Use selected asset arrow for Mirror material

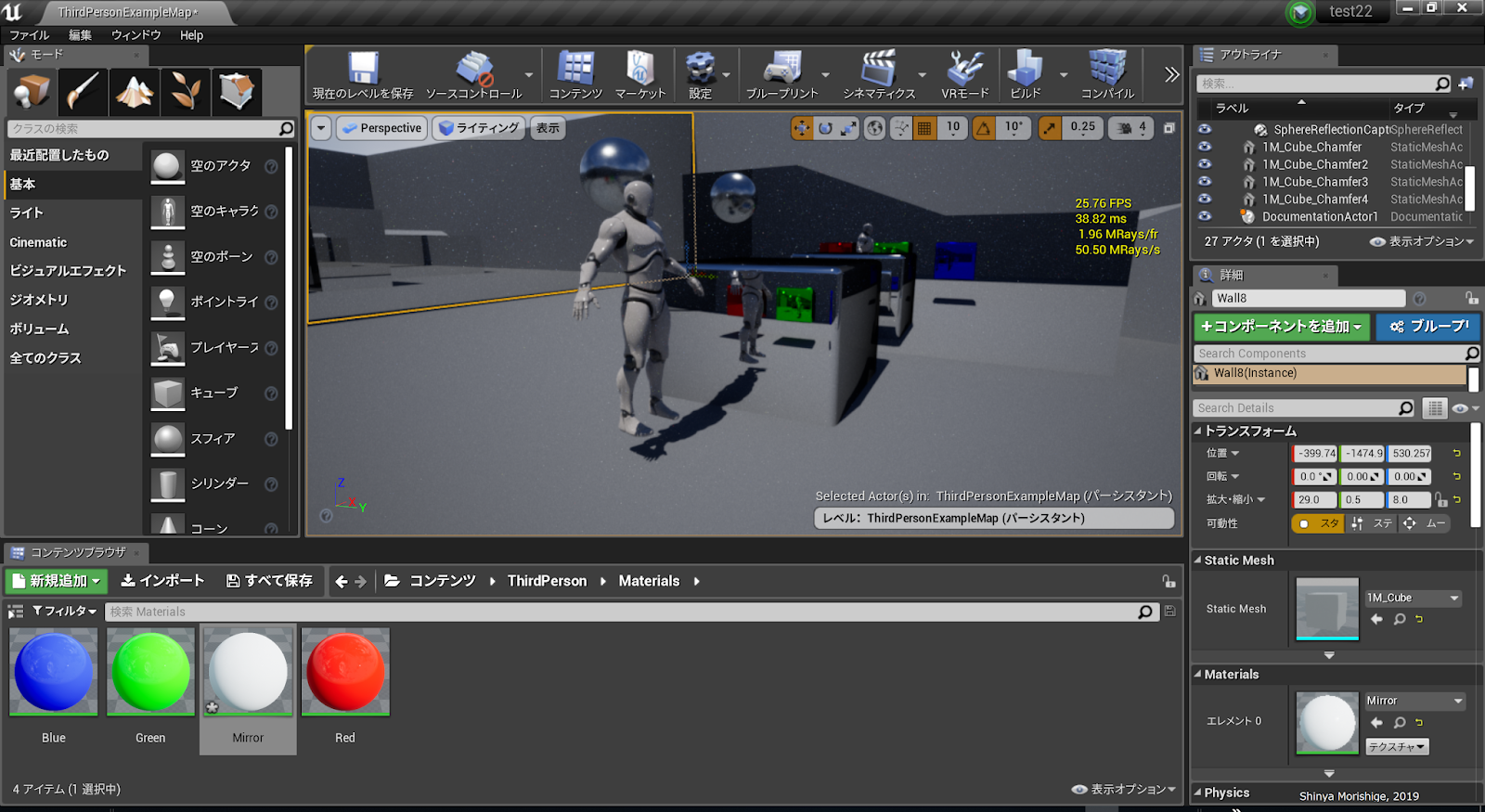click(1376, 722)
